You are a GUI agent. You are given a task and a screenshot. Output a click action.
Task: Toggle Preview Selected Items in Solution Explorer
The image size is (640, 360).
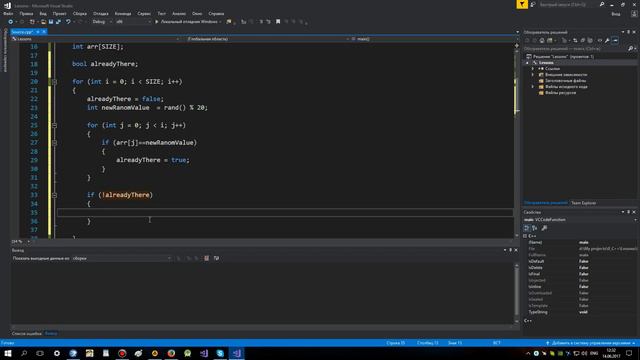point(615,40)
